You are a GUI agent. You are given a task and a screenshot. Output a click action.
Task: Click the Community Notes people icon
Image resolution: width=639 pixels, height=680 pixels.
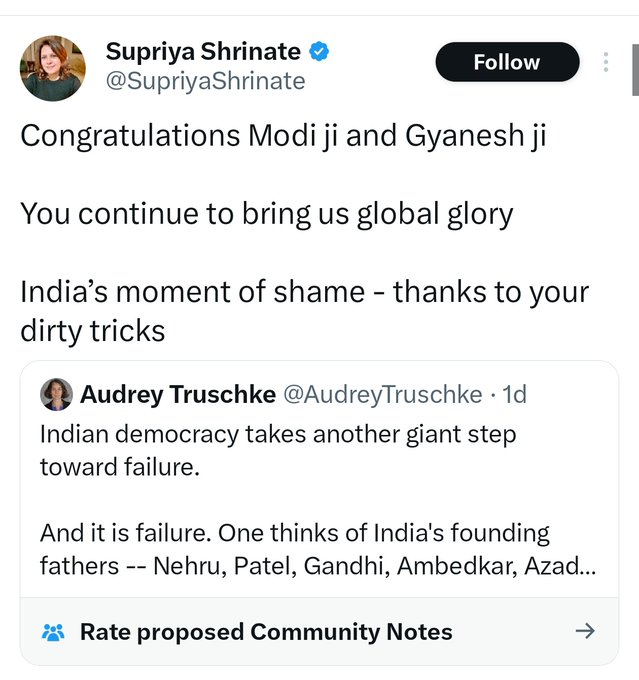pyautogui.click(x=53, y=632)
